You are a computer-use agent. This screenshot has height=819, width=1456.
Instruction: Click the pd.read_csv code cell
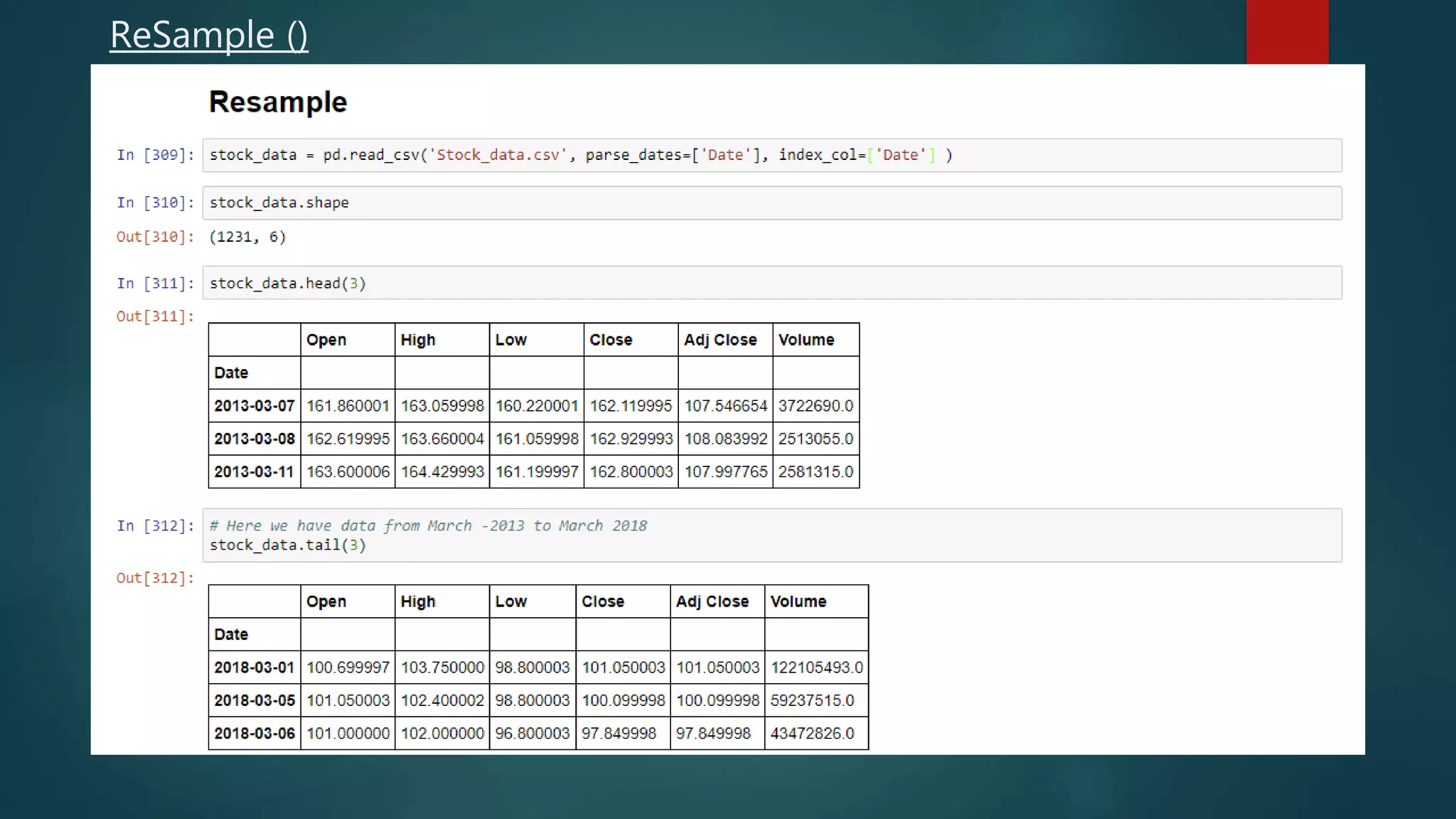click(x=772, y=155)
